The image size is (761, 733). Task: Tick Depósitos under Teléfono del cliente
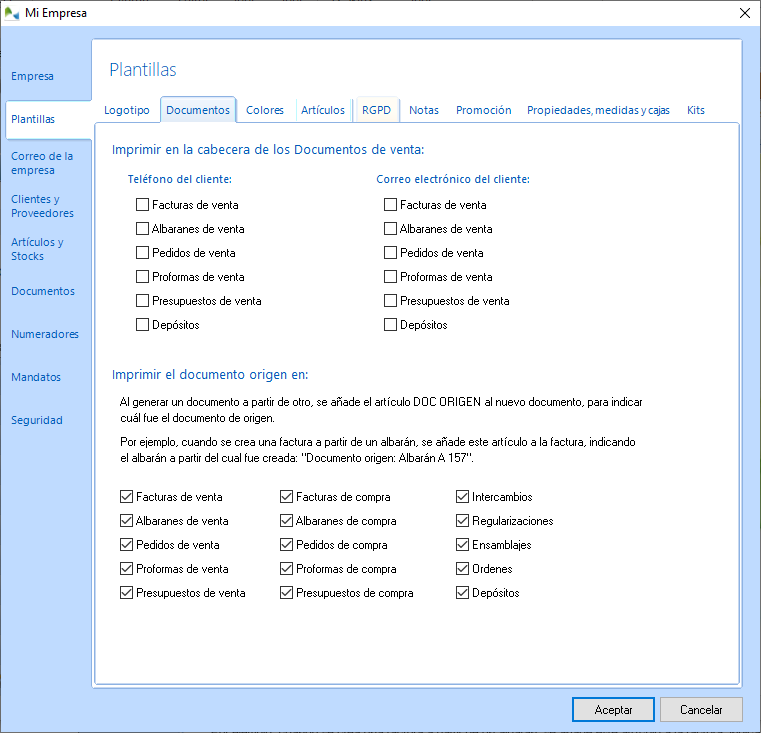143,325
